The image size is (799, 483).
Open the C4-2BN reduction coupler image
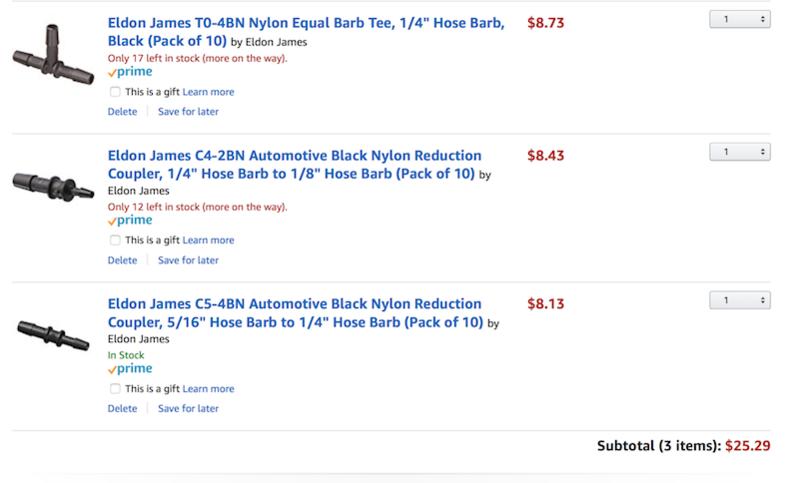coord(54,186)
